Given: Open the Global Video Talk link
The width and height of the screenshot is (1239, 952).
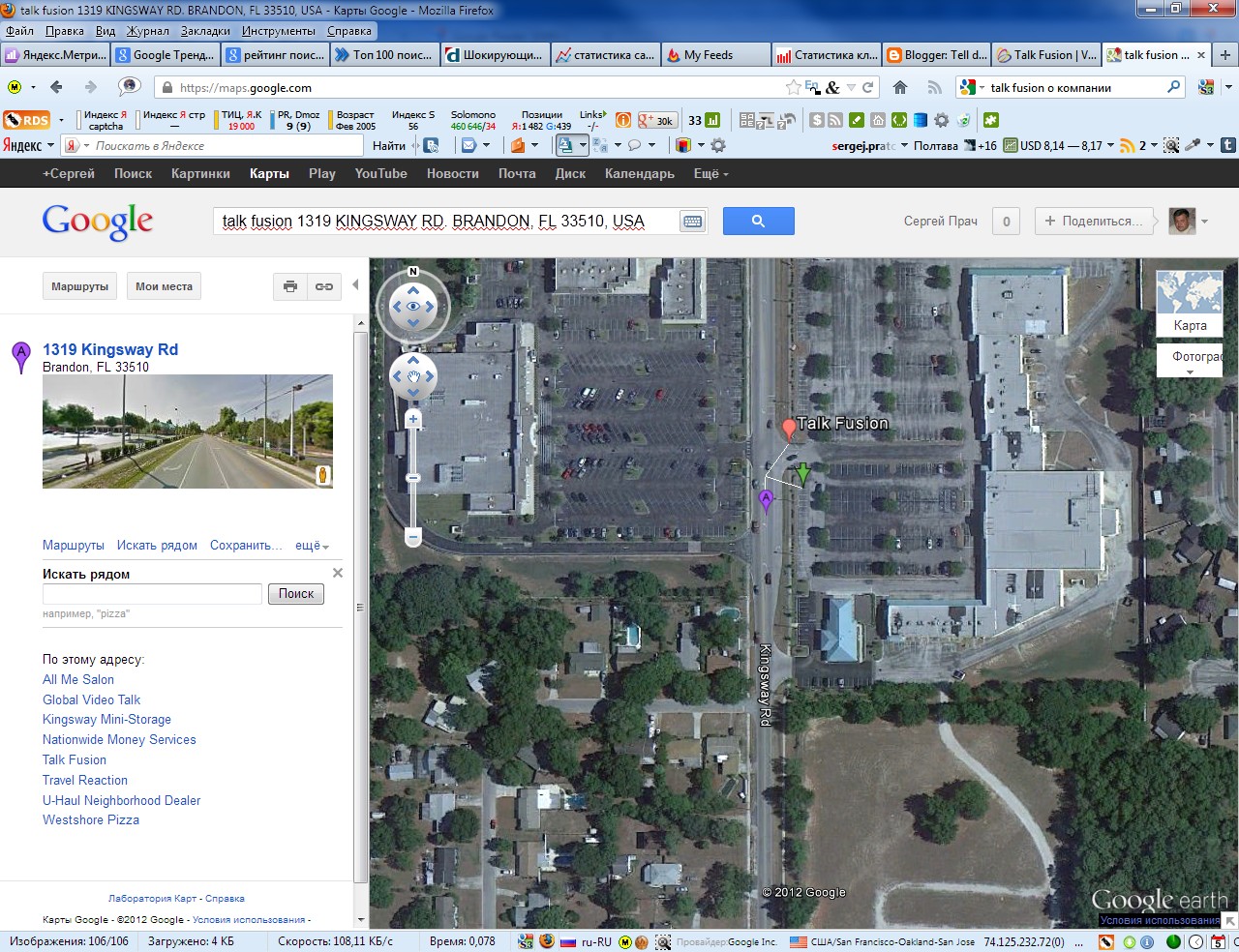Looking at the screenshot, I should click(91, 699).
